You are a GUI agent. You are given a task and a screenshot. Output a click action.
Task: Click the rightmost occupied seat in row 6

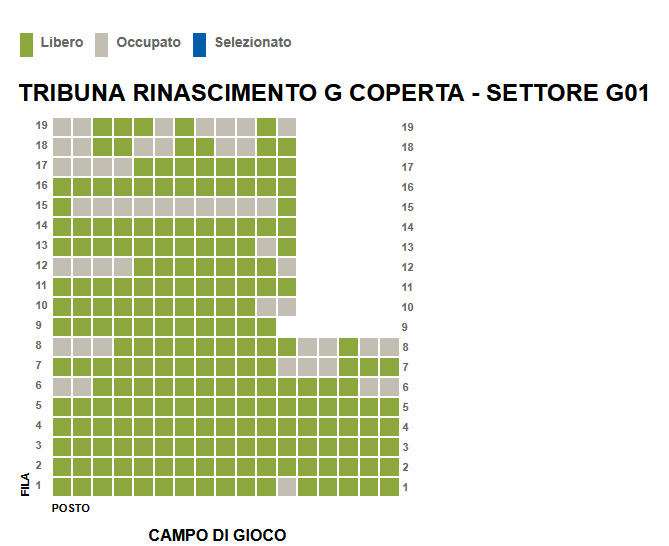pyautogui.click(x=389, y=387)
